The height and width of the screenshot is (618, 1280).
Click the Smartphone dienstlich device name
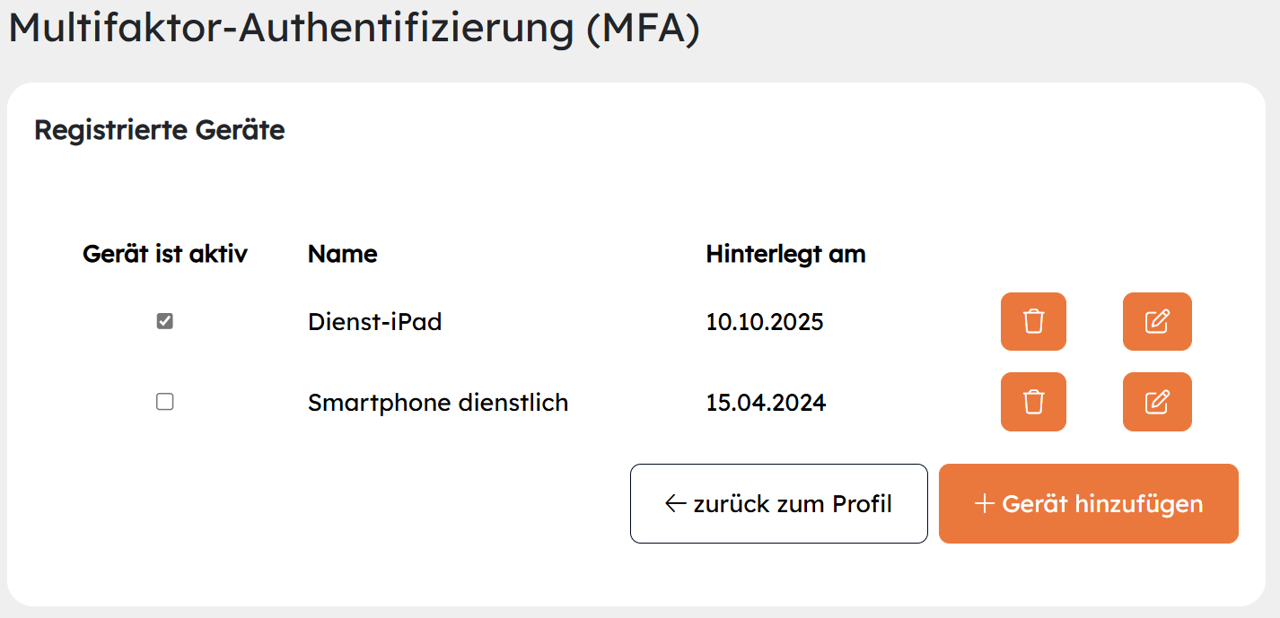coord(438,403)
